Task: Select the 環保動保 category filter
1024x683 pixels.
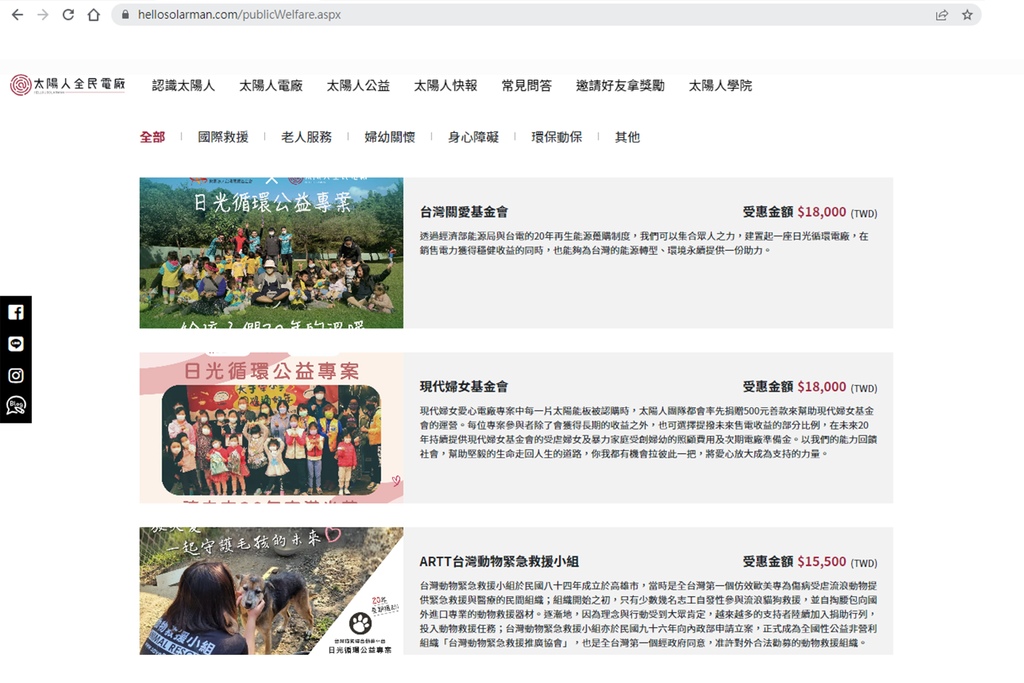Action: (556, 137)
